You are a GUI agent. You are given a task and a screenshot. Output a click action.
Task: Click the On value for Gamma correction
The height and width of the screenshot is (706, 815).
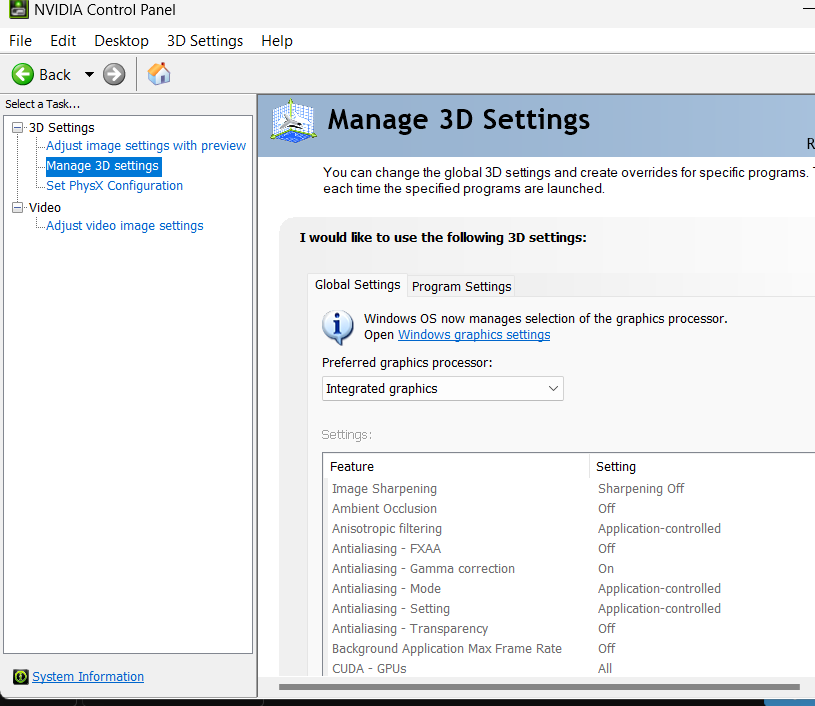pos(606,569)
